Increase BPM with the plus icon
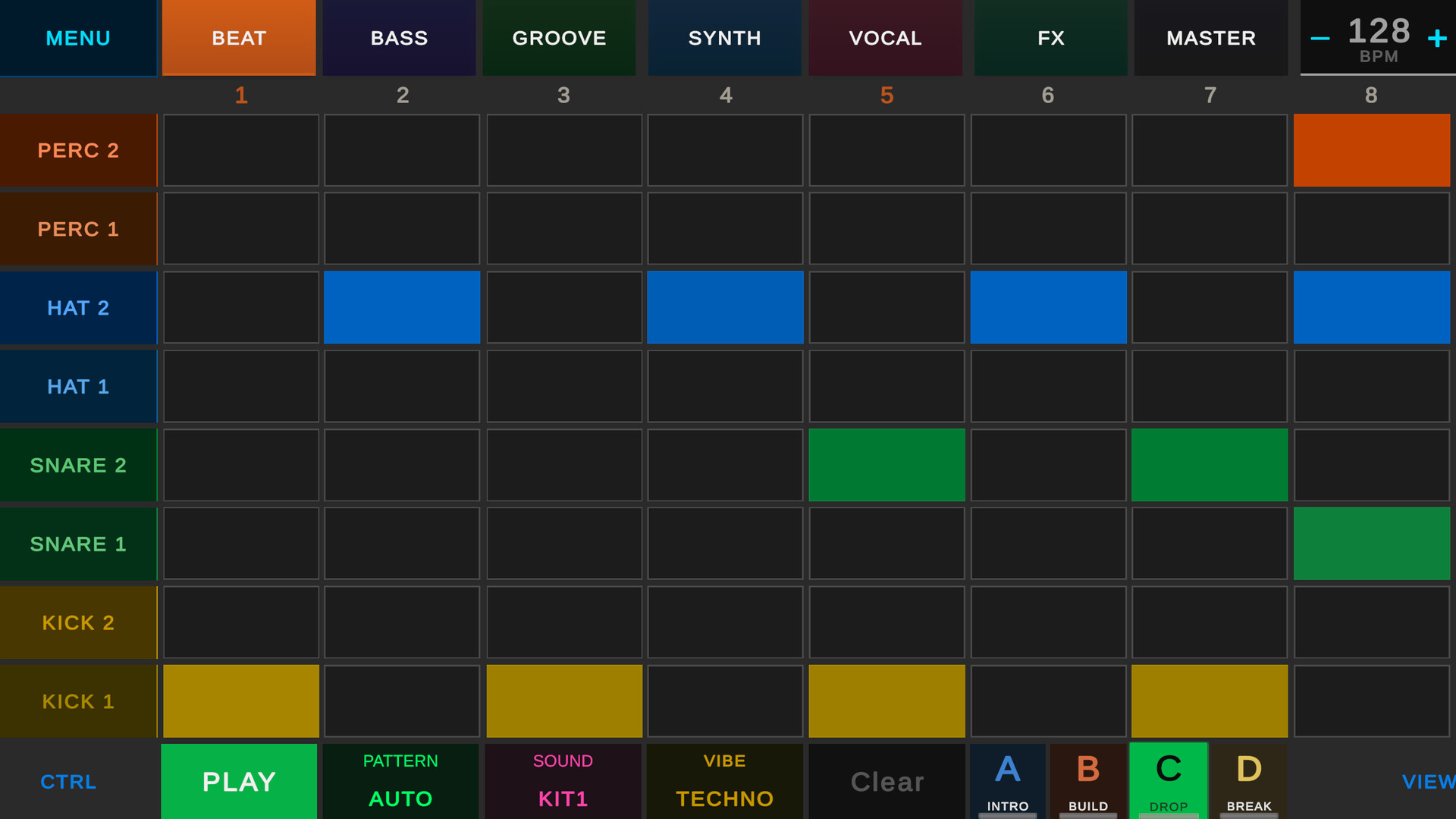This screenshot has width=1456, height=819. [x=1437, y=38]
